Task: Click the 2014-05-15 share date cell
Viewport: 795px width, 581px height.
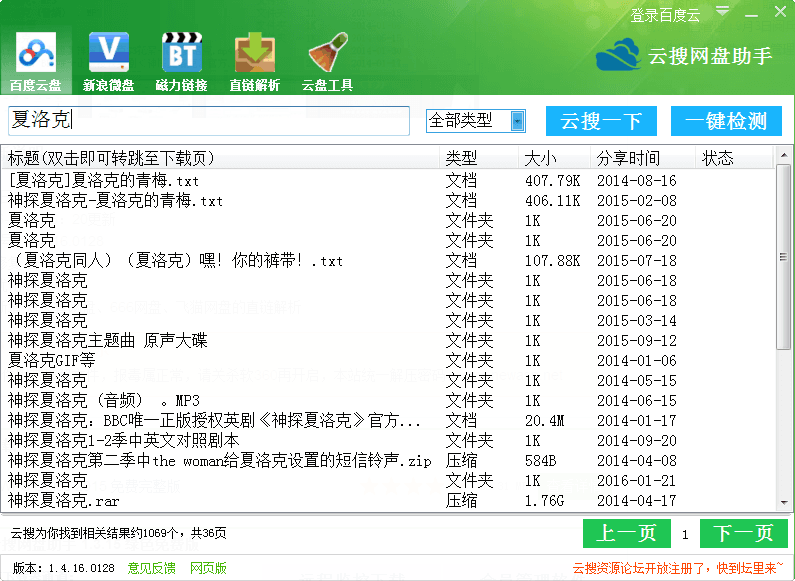Action: (637, 381)
